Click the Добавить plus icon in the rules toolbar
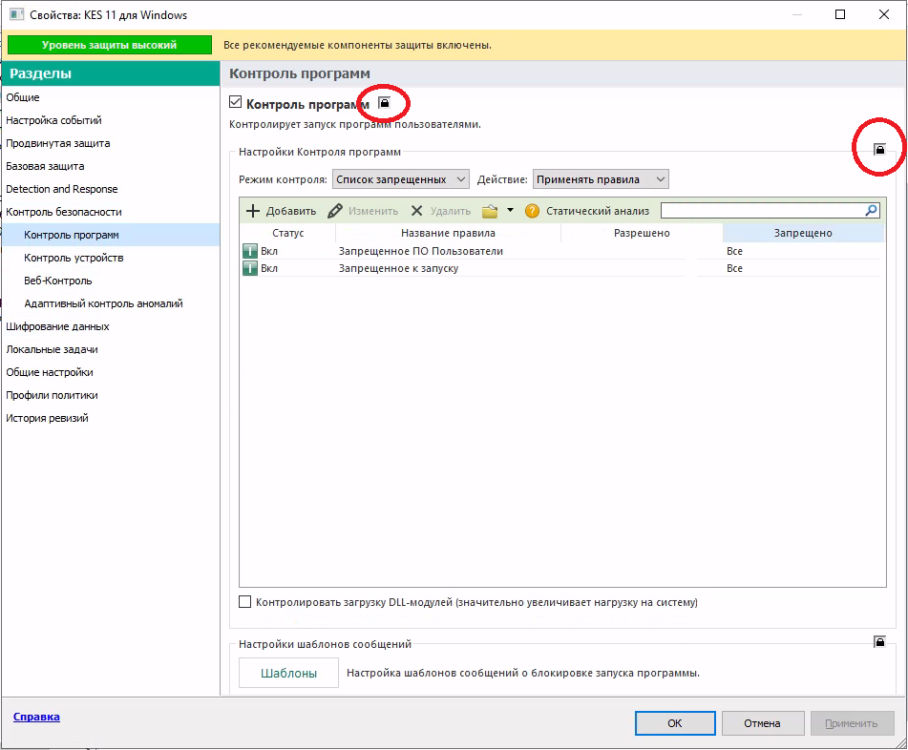This screenshot has height=750, width=908. click(x=253, y=211)
